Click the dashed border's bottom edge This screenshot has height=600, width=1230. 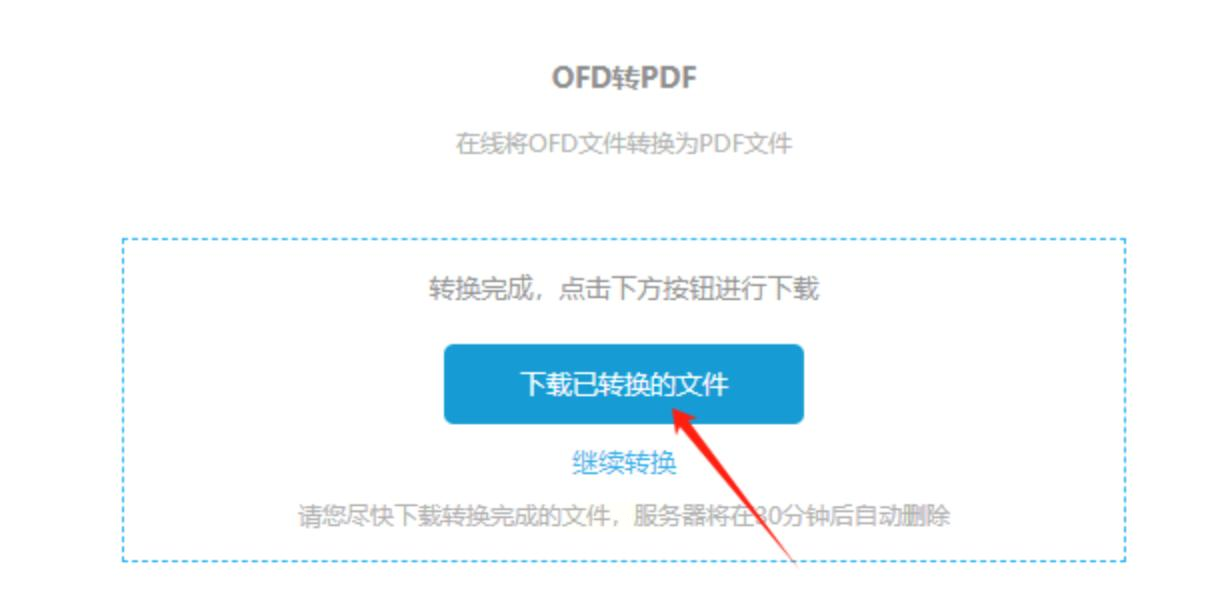point(624,561)
